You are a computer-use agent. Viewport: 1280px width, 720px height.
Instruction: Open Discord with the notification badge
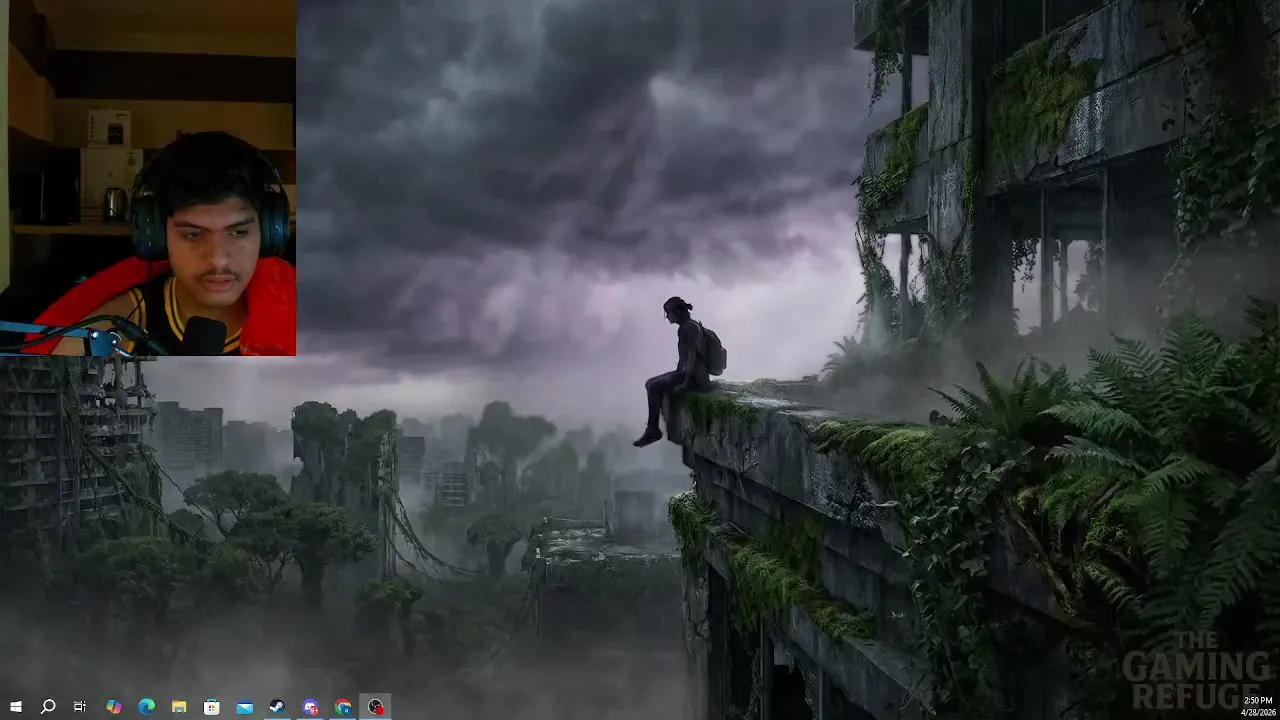coord(310,707)
